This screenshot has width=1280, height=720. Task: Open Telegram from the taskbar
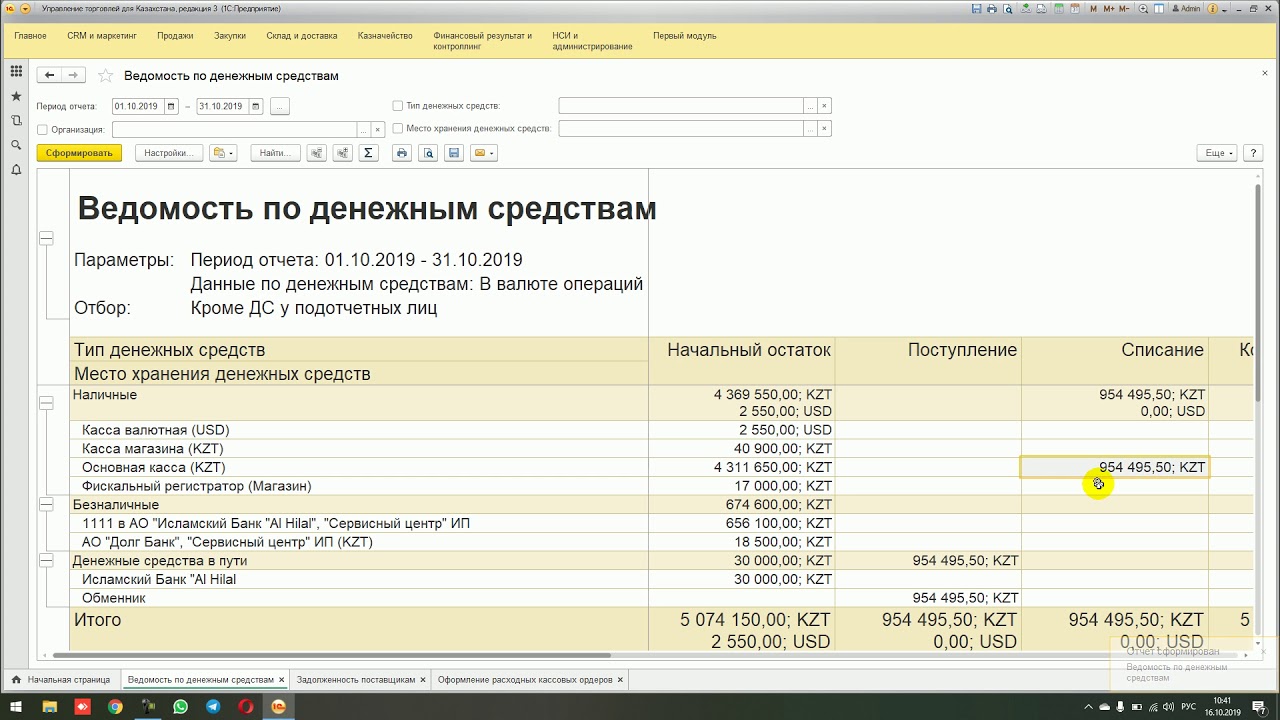213,706
